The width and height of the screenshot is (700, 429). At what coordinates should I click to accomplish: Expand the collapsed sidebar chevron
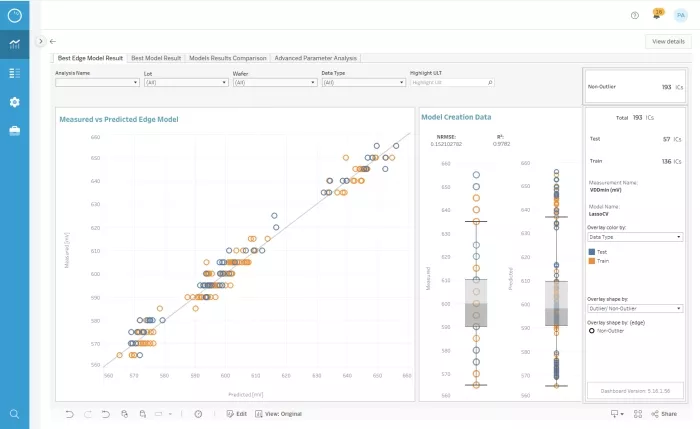click(x=40, y=41)
